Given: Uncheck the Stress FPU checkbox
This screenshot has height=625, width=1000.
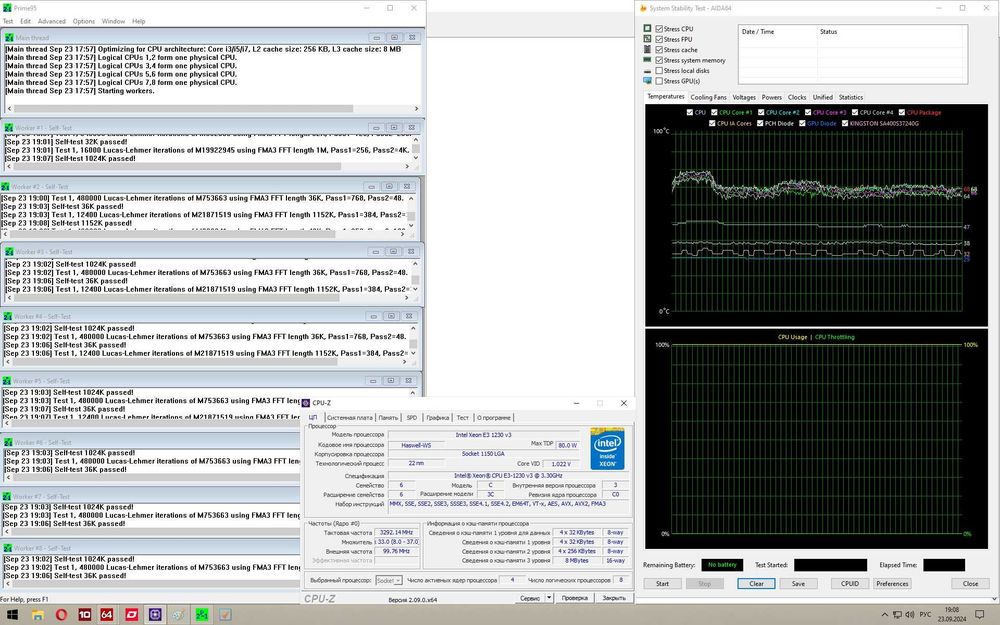Looking at the screenshot, I should click(x=659, y=39).
